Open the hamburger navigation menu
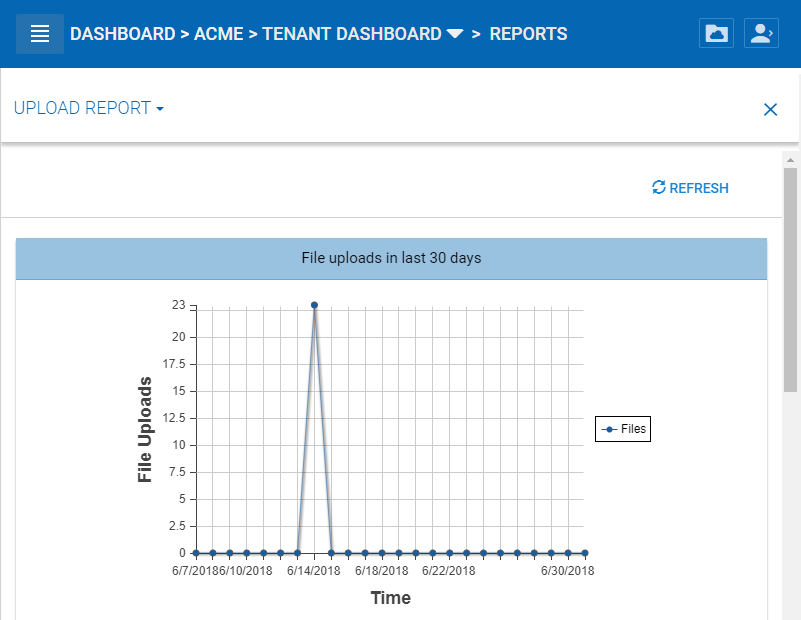The height and width of the screenshot is (620, 801). pos(40,34)
